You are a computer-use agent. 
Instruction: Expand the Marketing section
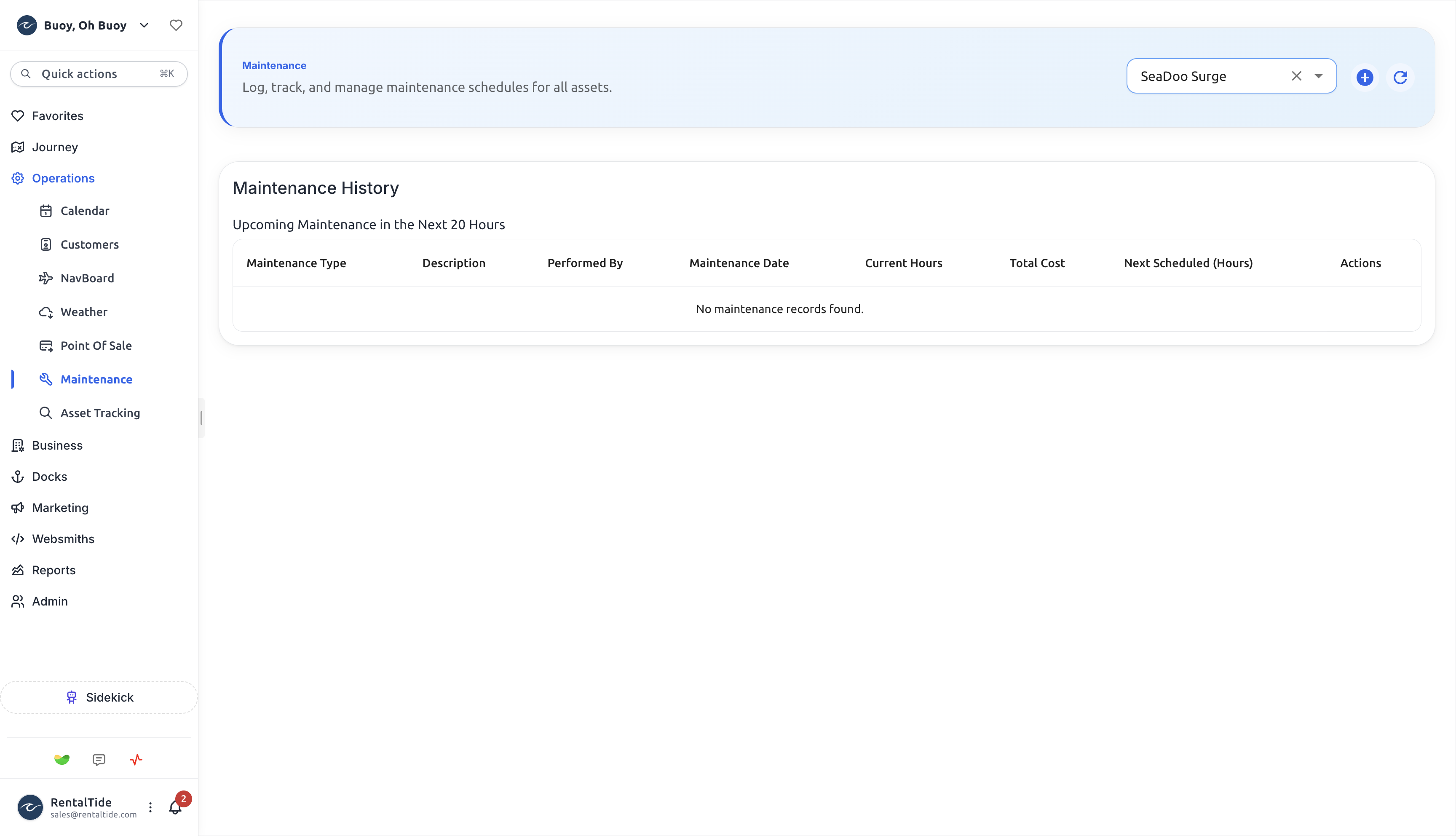[x=60, y=508]
